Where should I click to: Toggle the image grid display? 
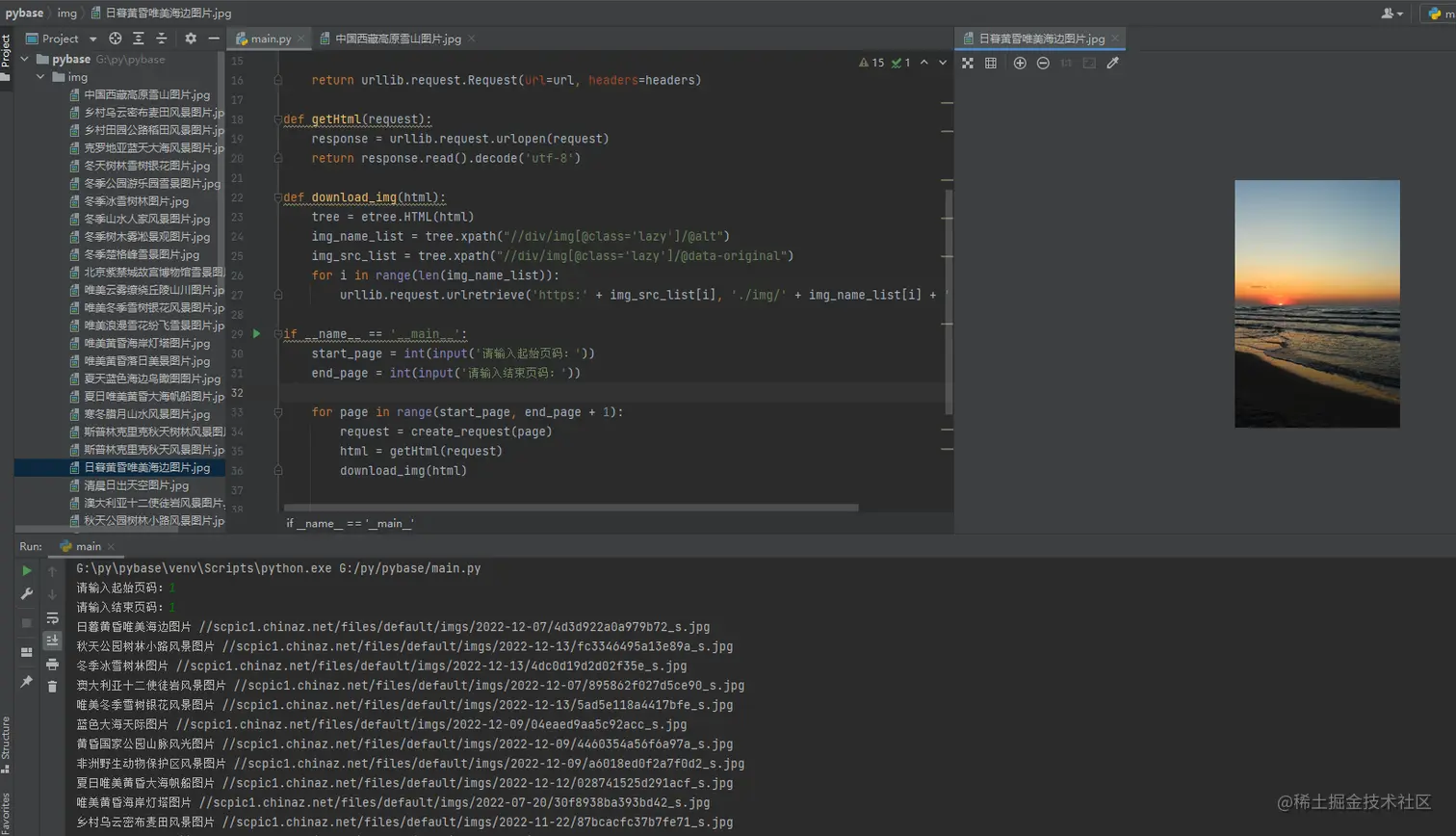click(991, 63)
